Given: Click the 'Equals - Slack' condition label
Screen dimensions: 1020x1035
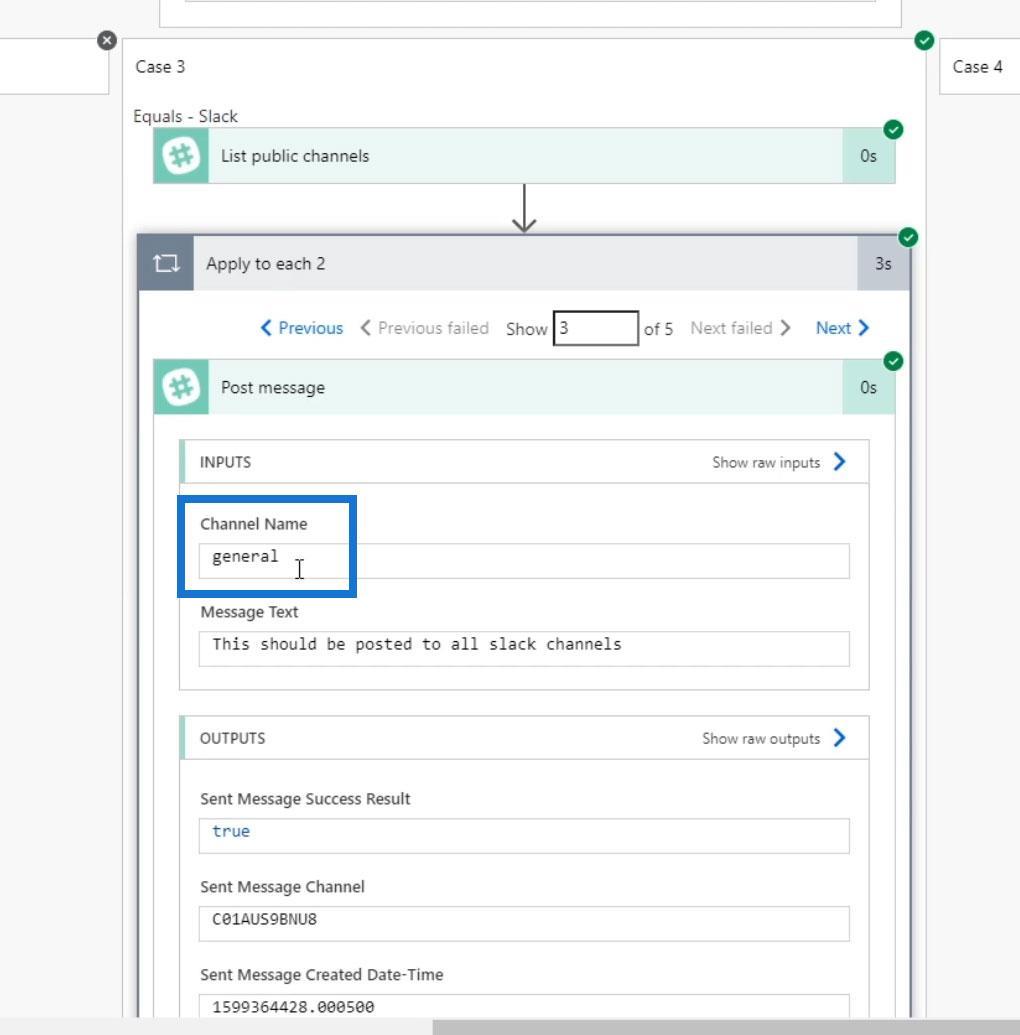Looking at the screenshot, I should pos(186,116).
